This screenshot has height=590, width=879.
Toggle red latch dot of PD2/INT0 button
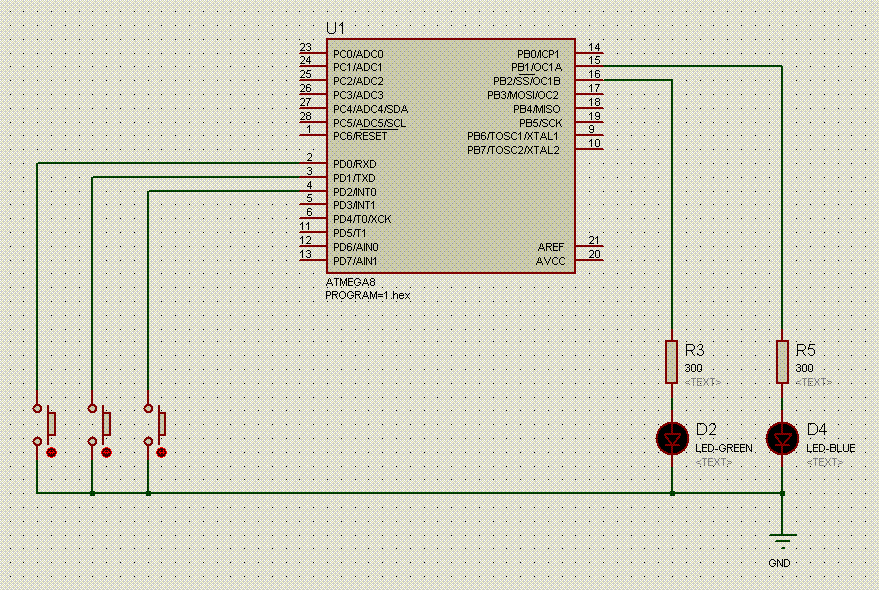pos(162,453)
